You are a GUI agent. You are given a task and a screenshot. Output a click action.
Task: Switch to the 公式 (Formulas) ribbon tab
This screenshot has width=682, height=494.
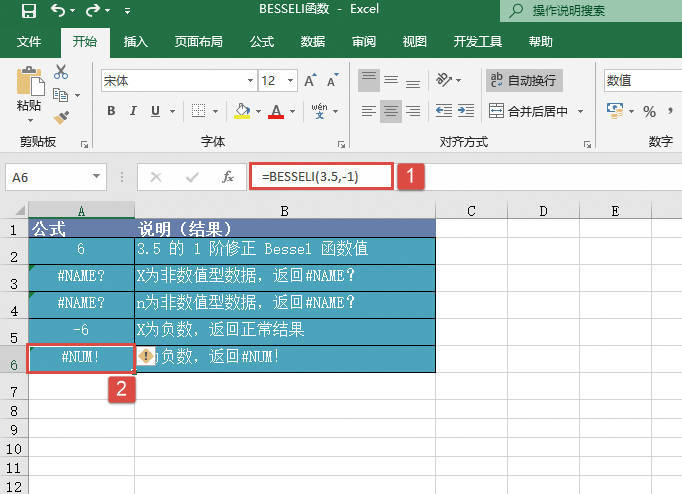point(262,42)
